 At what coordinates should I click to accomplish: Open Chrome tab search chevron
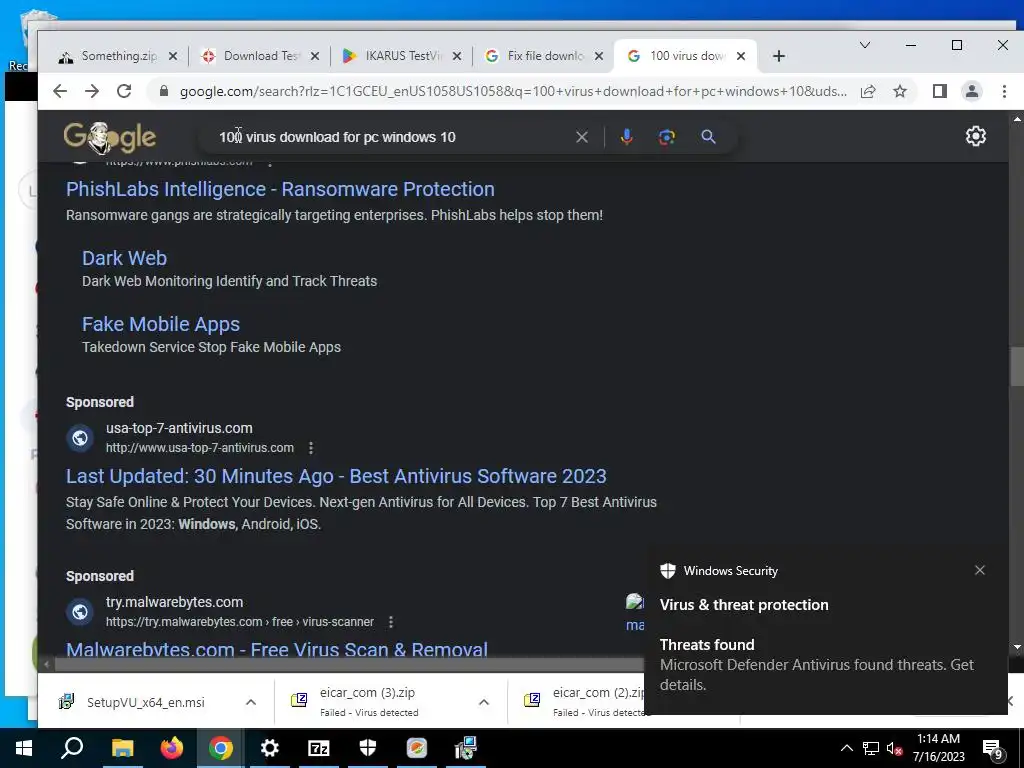click(x=865, y=45)
